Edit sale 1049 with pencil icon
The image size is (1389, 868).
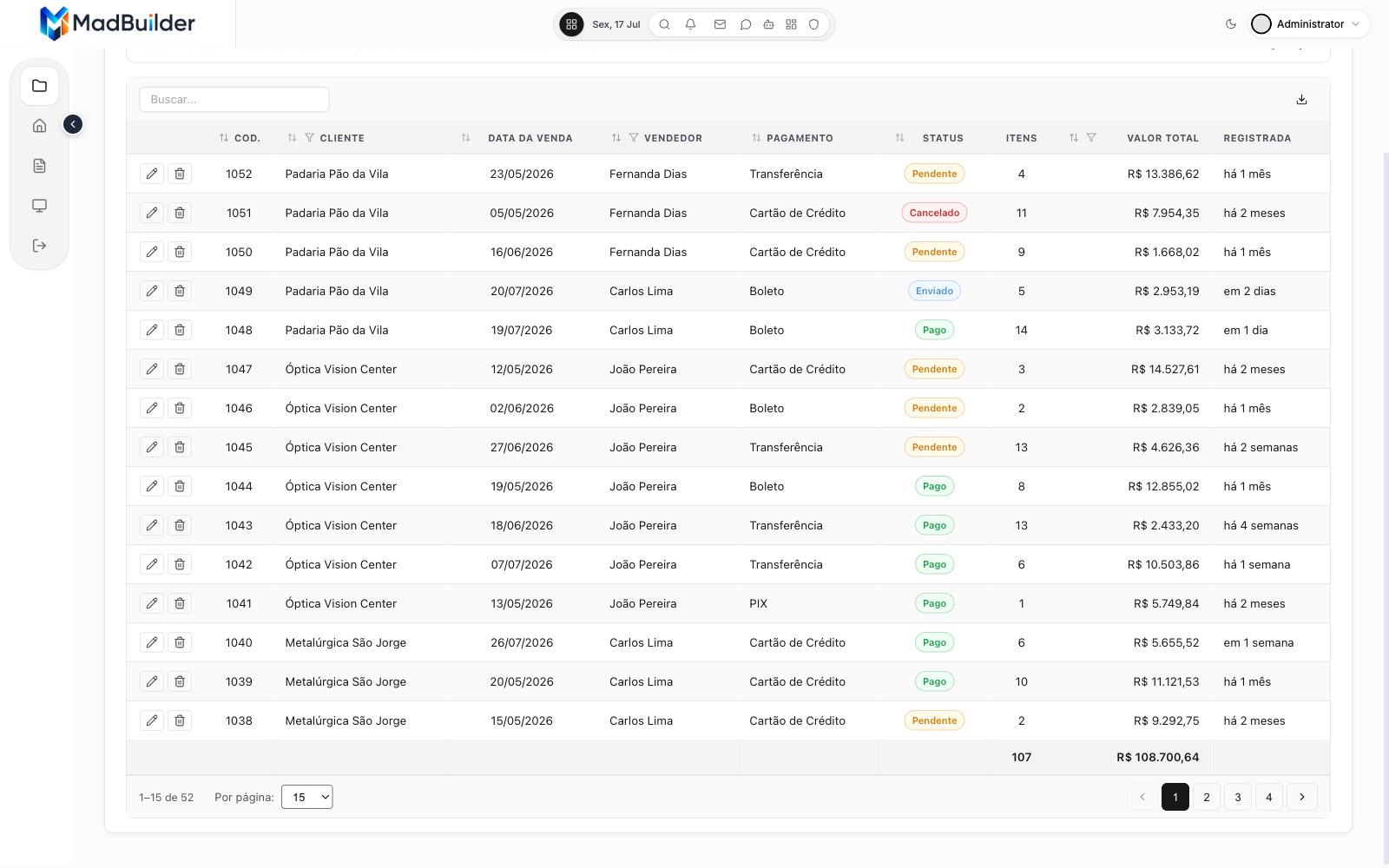point(152,291)
